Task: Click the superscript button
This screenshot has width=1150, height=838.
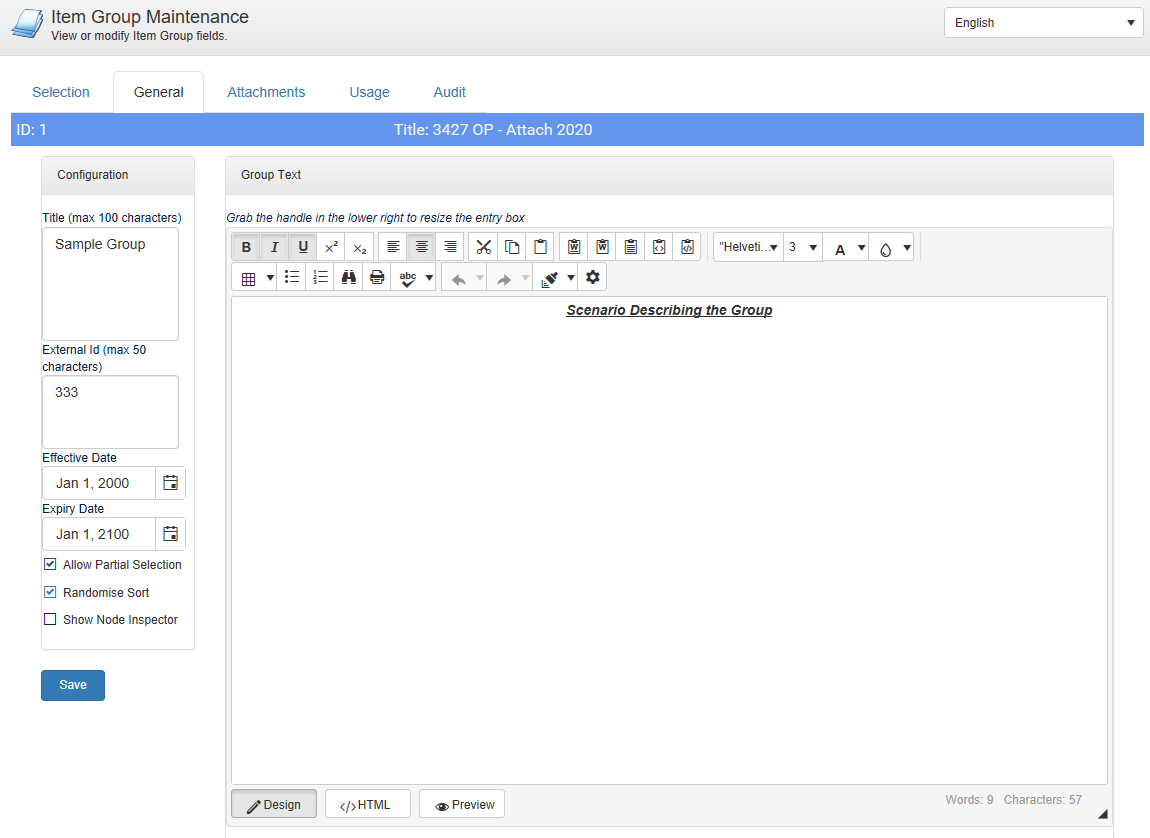Action: pyautogui.click(x=332, y=247)
